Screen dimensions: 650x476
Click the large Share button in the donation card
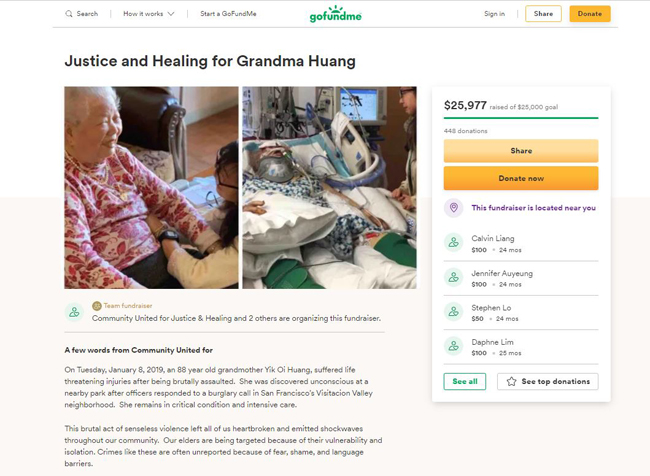(521, 151)
